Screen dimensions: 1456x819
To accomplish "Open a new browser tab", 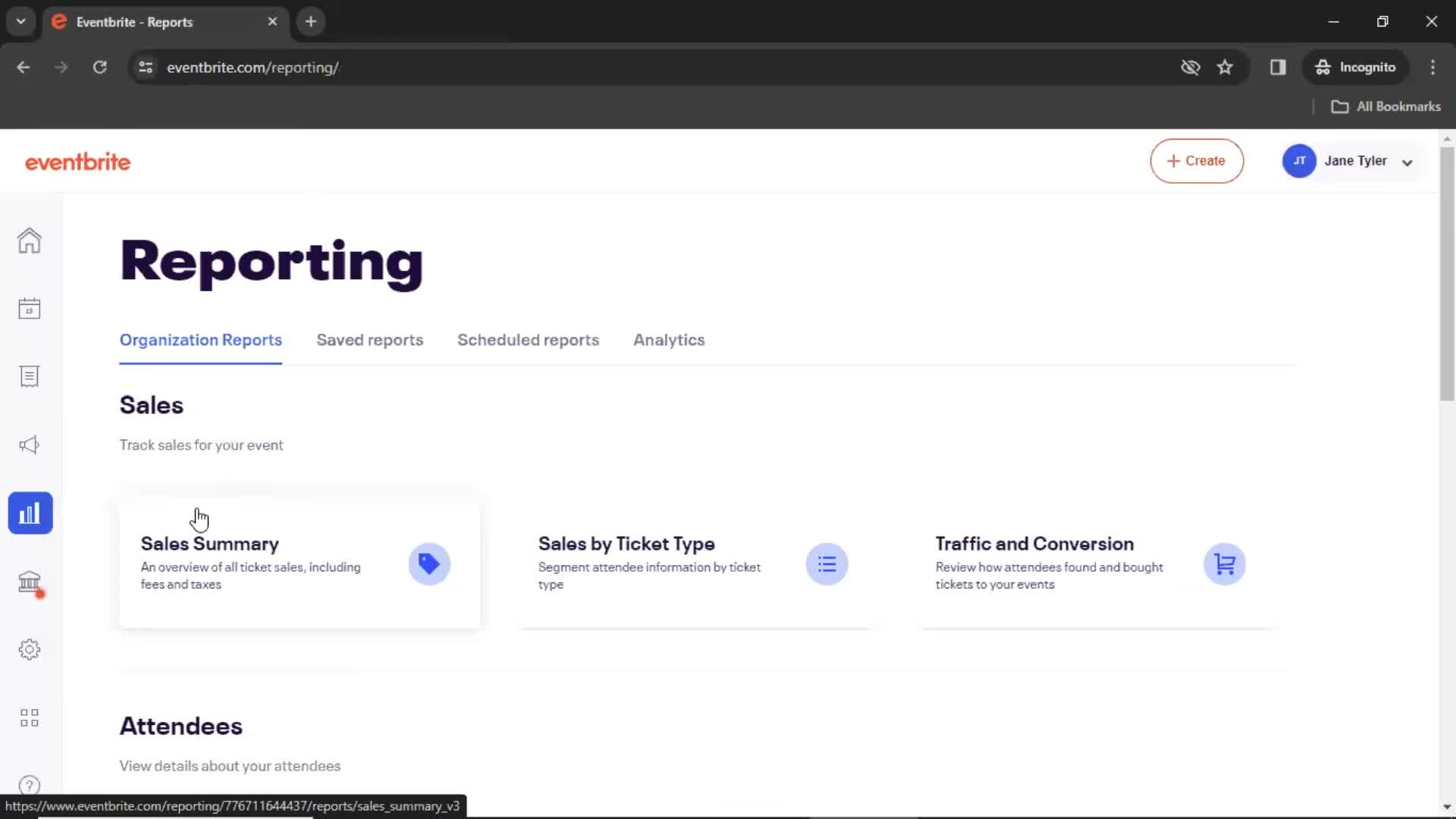I will click(x=311, y=22).
